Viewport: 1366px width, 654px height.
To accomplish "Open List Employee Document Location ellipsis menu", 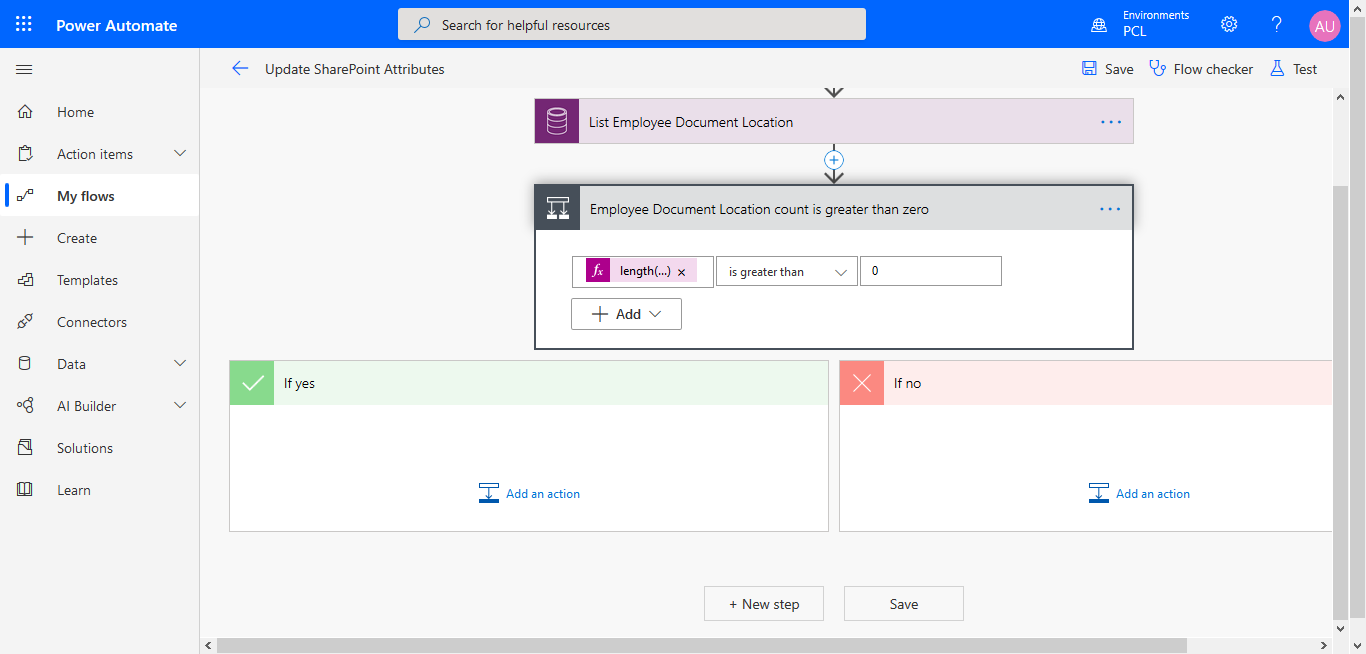I will [1111, 121].
